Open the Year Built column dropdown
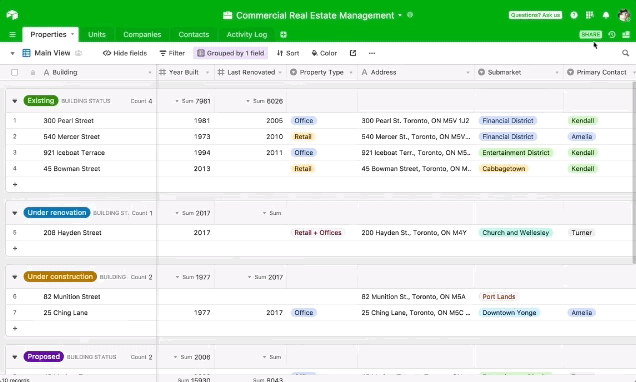 tap(207, 73)
